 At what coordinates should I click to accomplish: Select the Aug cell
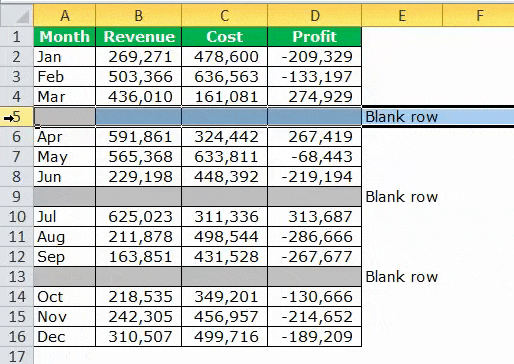click(x=64, y=237)
